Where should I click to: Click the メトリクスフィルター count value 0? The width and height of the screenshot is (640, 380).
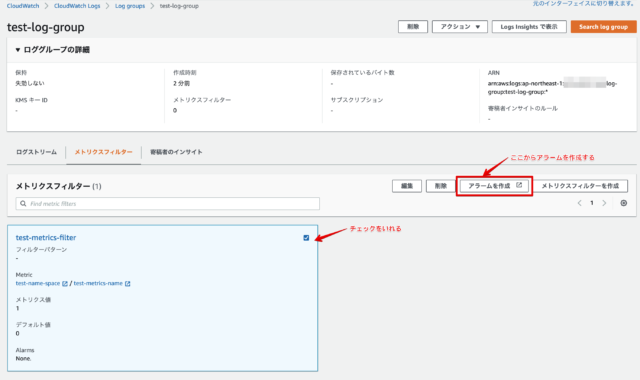click(175, 110)
